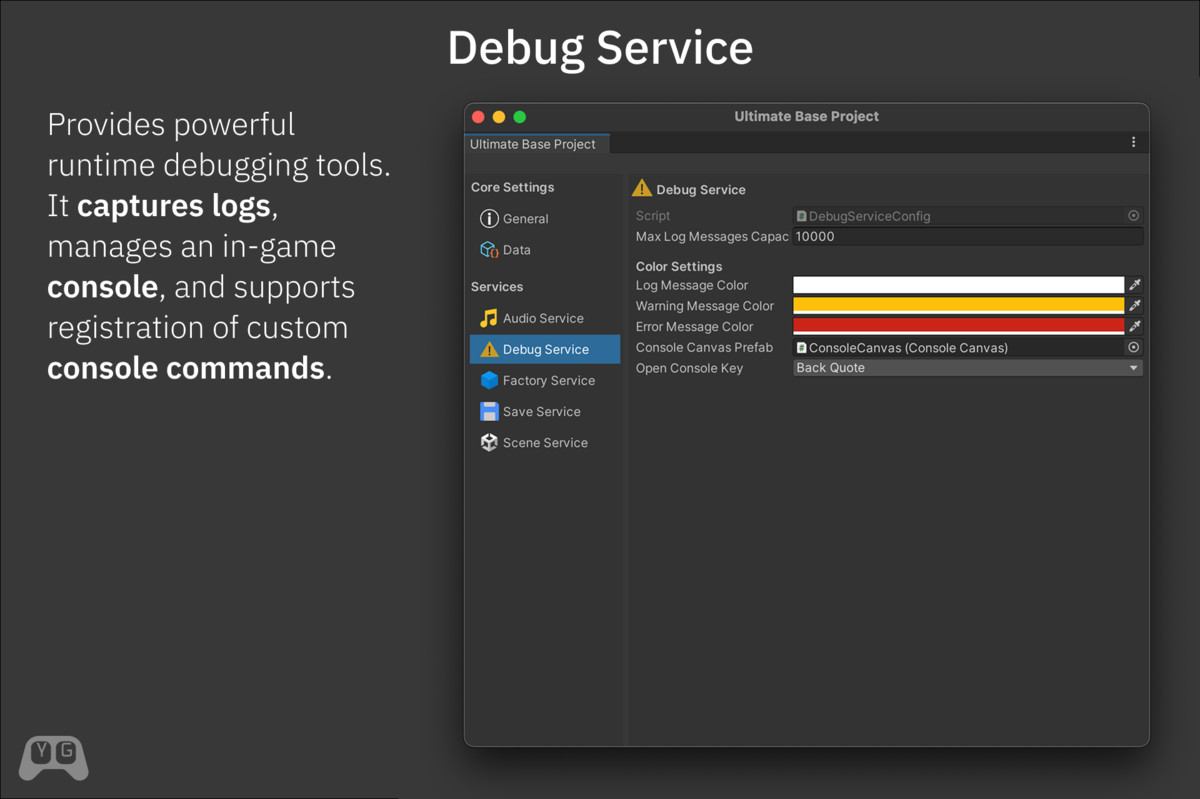Click the red Error Message Color swatch
Viewport: 1200px width, 799px height.
click(958, 326)
